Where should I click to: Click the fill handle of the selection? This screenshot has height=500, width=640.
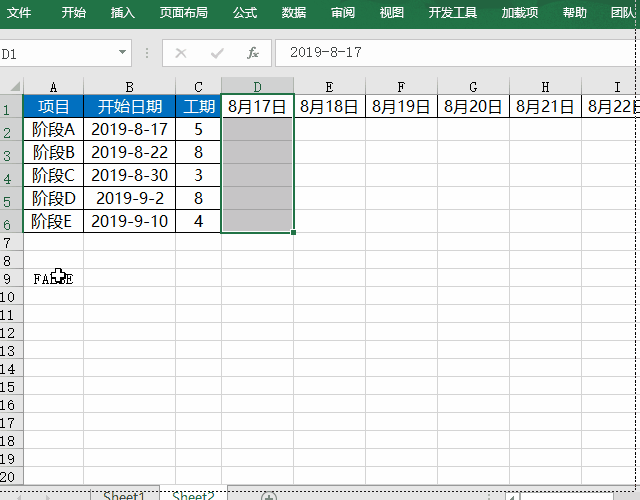tap(293, 232)
